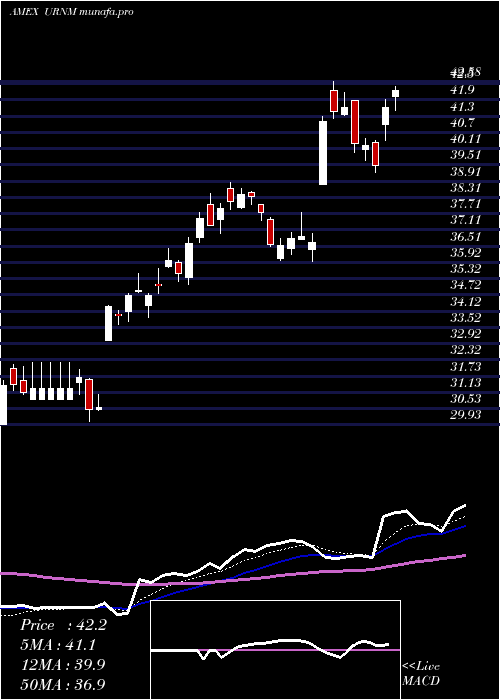Click the 12MA : 39.9 readout
Screen dimensions: 500x700
(x=63, y=664)
